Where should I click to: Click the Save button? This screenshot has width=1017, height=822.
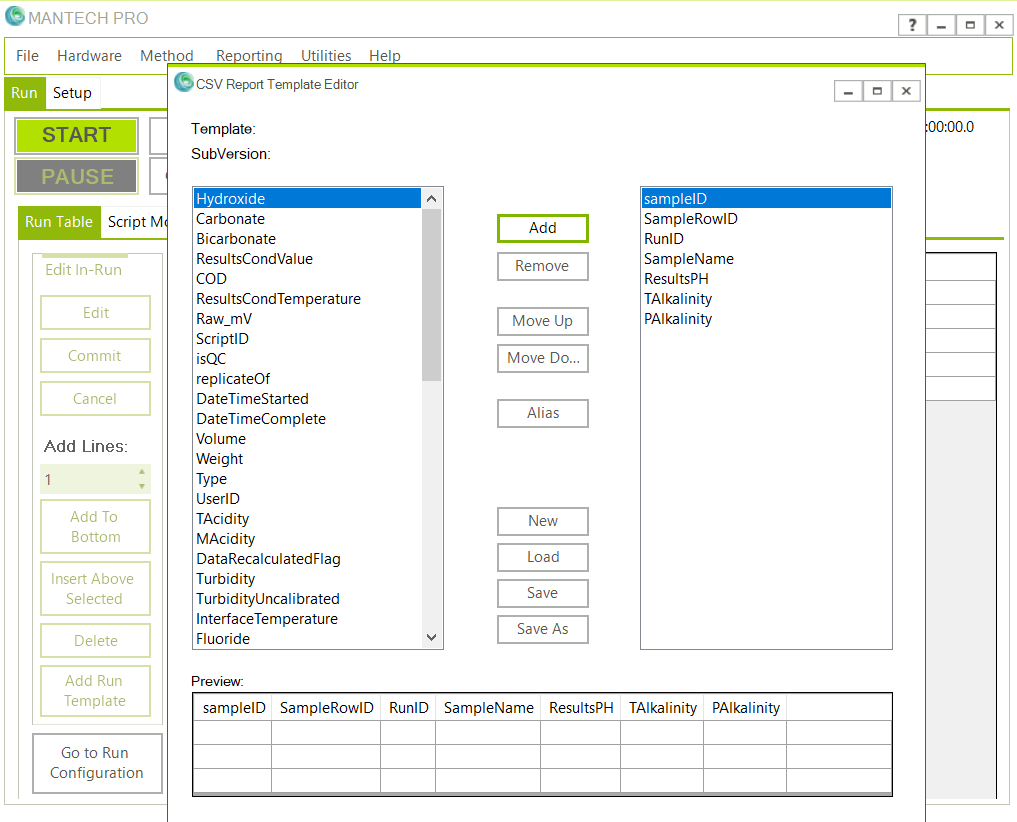[x=543, y=593]
